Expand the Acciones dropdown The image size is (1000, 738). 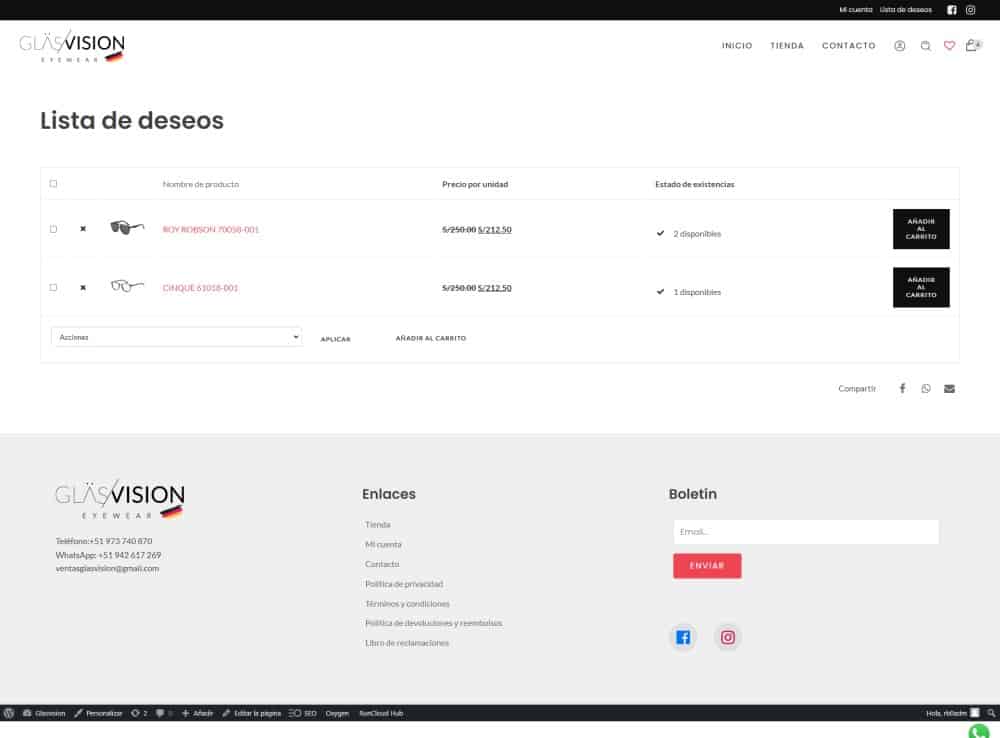pyautogui.click(x=176, y=337)
